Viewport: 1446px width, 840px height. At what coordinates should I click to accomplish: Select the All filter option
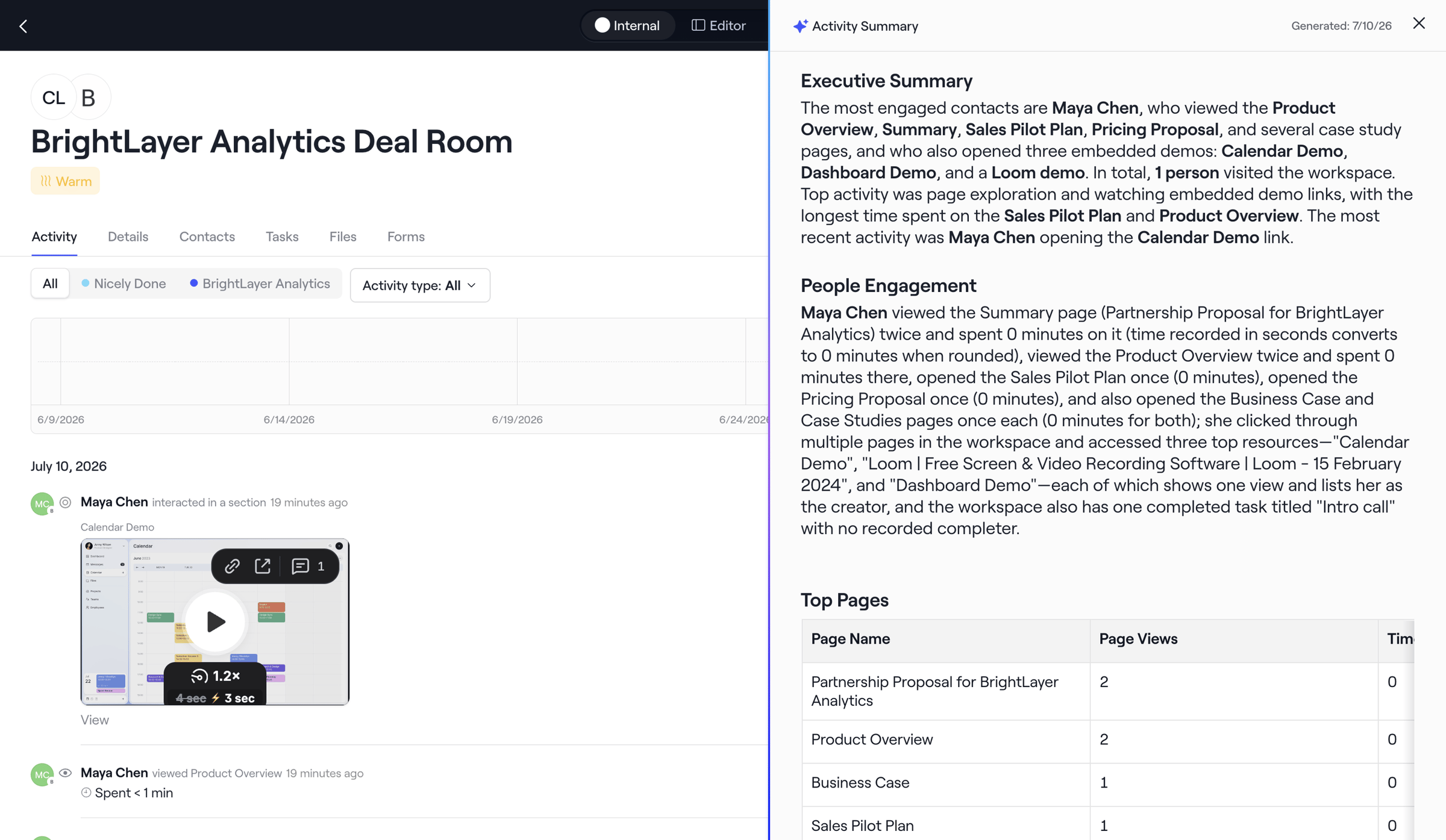(50, 284)
